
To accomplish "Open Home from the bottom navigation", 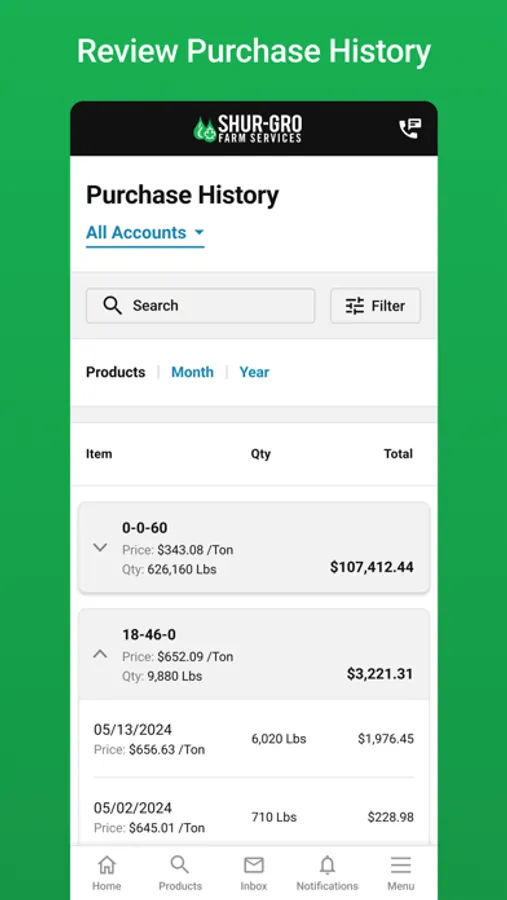I will (x=107, y=873).
